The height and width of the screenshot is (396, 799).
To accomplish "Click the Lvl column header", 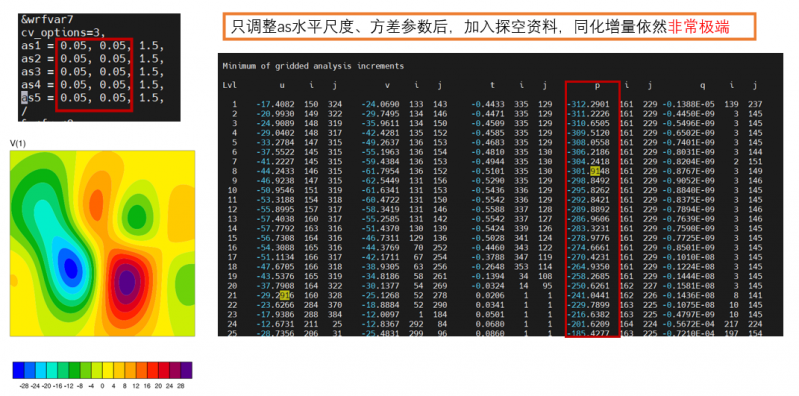I will [229, 85].
